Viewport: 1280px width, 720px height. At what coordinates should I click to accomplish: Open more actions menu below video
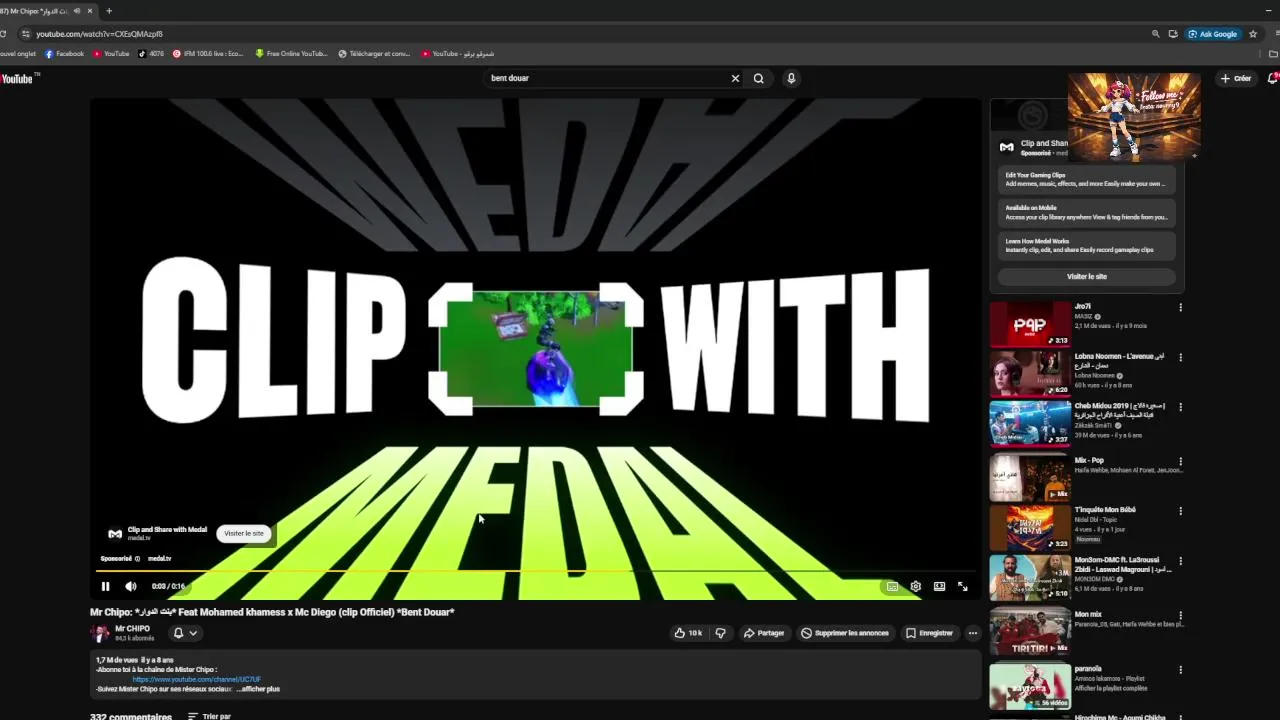coord(972,633)
